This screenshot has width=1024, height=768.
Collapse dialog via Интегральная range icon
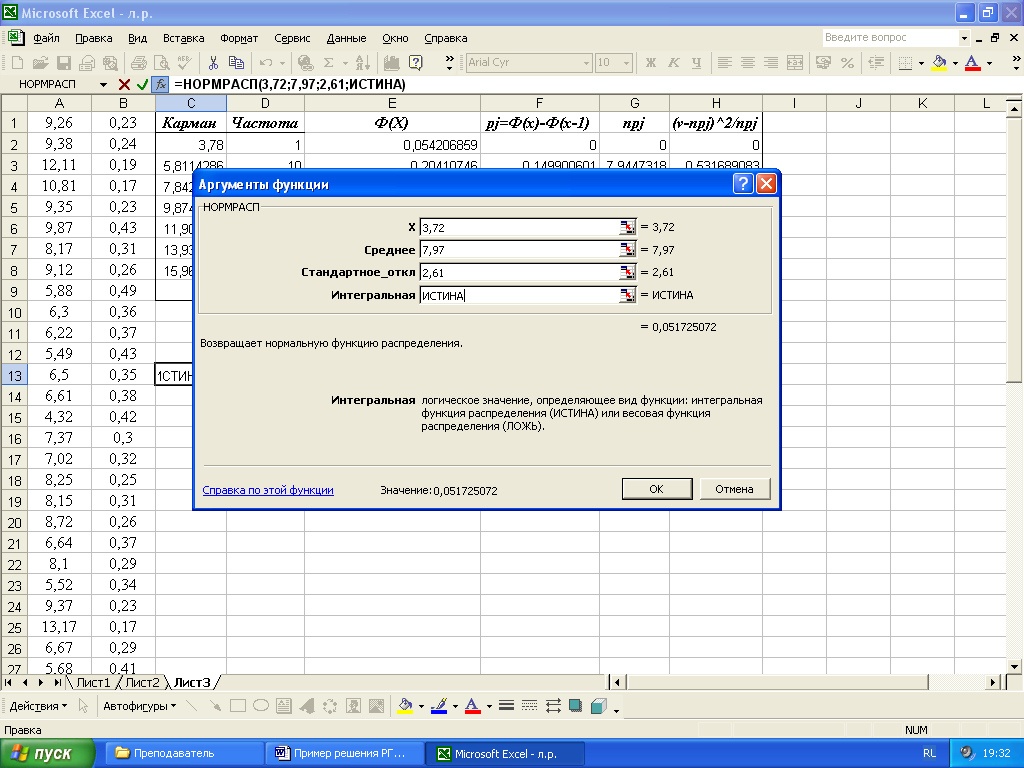coord(627,295)
